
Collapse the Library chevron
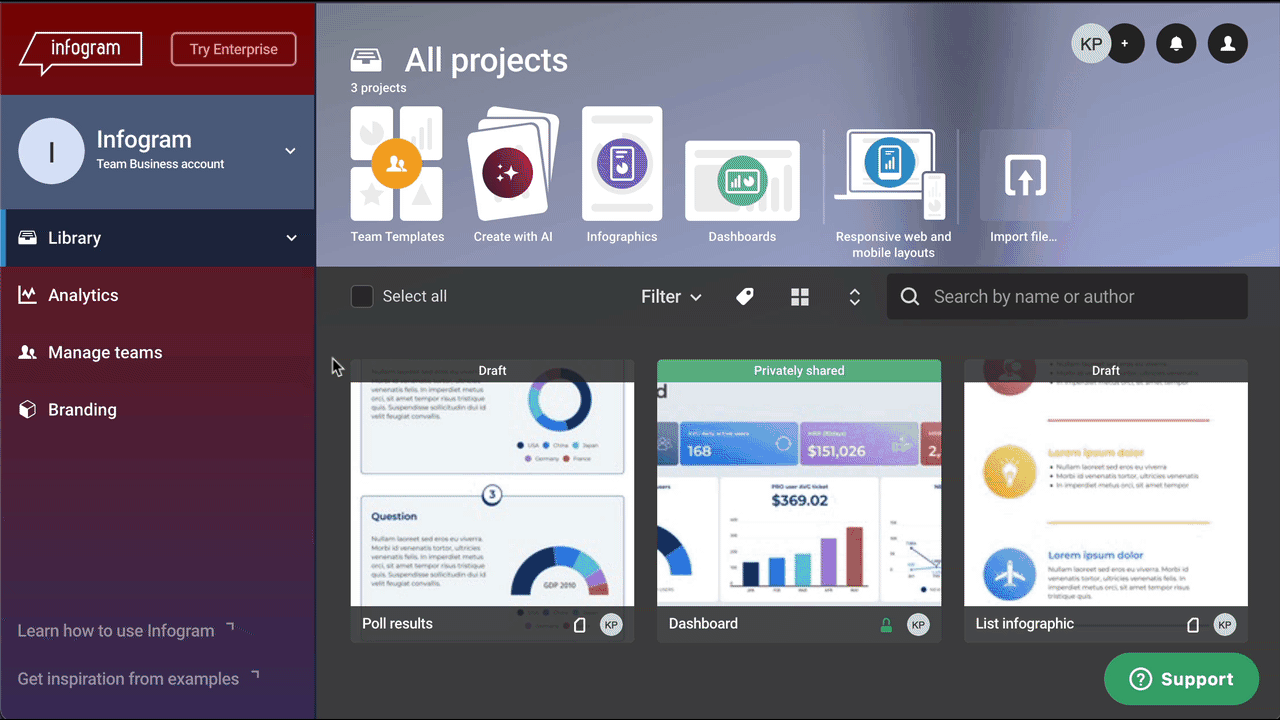pyautogui.click(x=292, y=238)
